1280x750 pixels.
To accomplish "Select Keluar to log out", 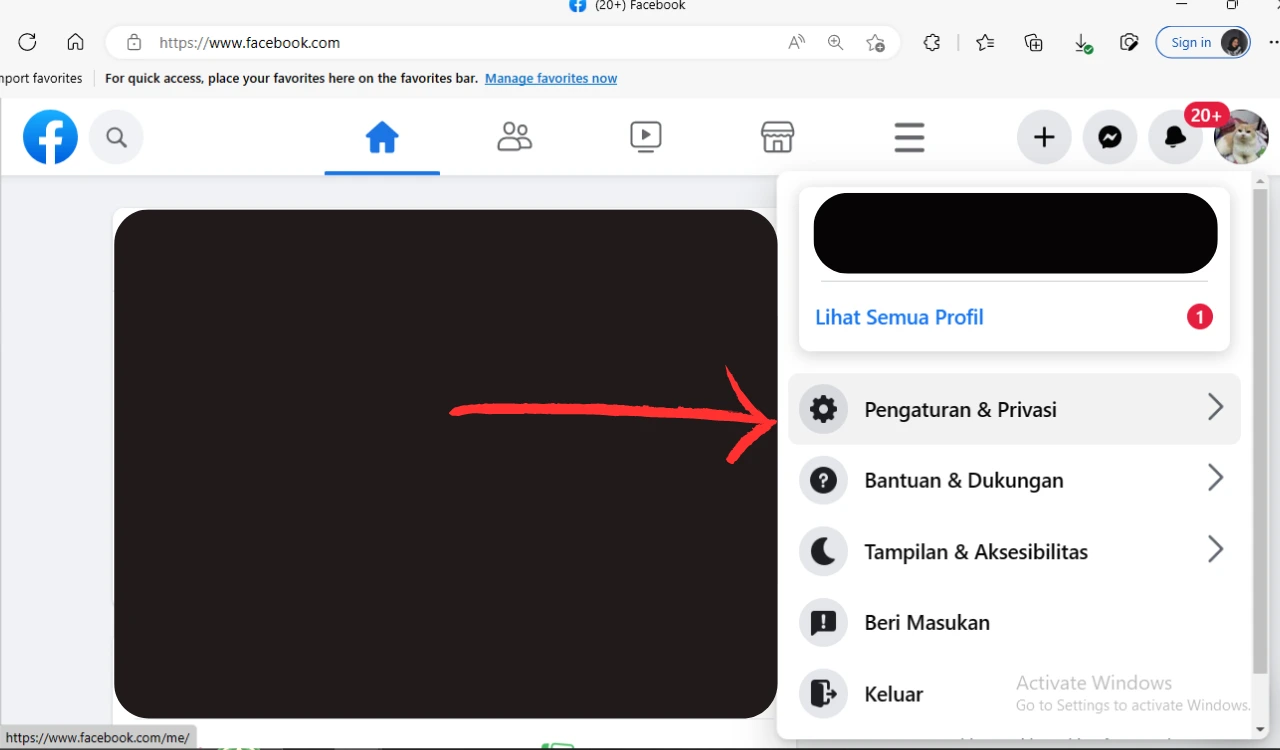I will pos(1014,693).
